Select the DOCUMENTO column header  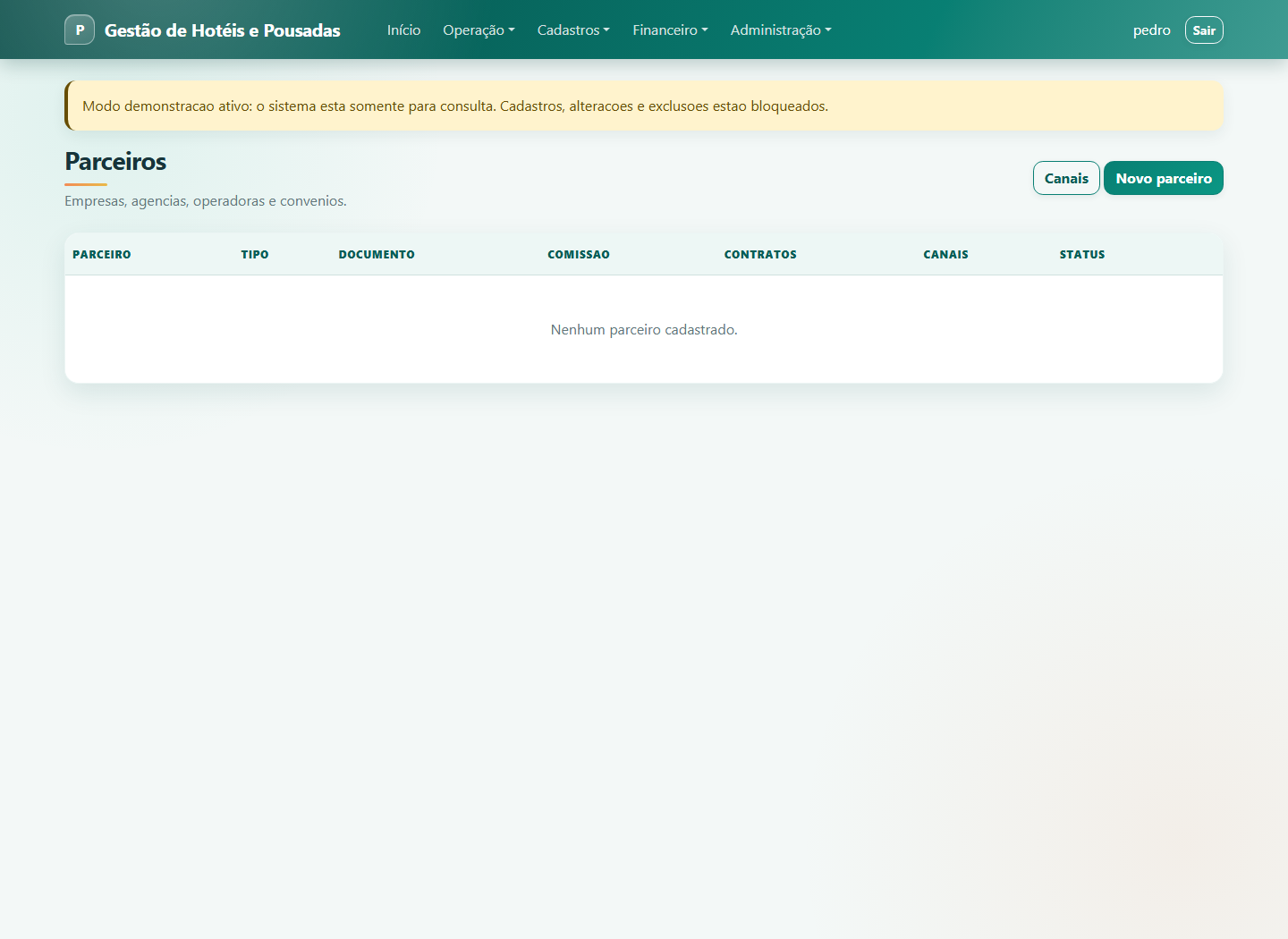[377, 255]
